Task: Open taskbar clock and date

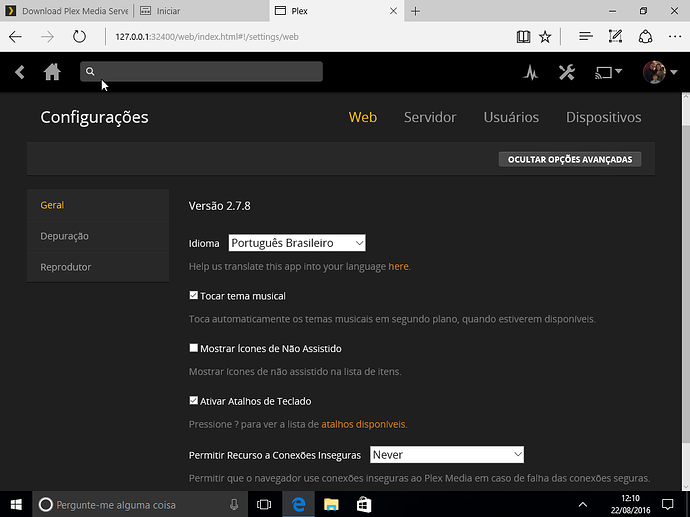Action: 630,505
